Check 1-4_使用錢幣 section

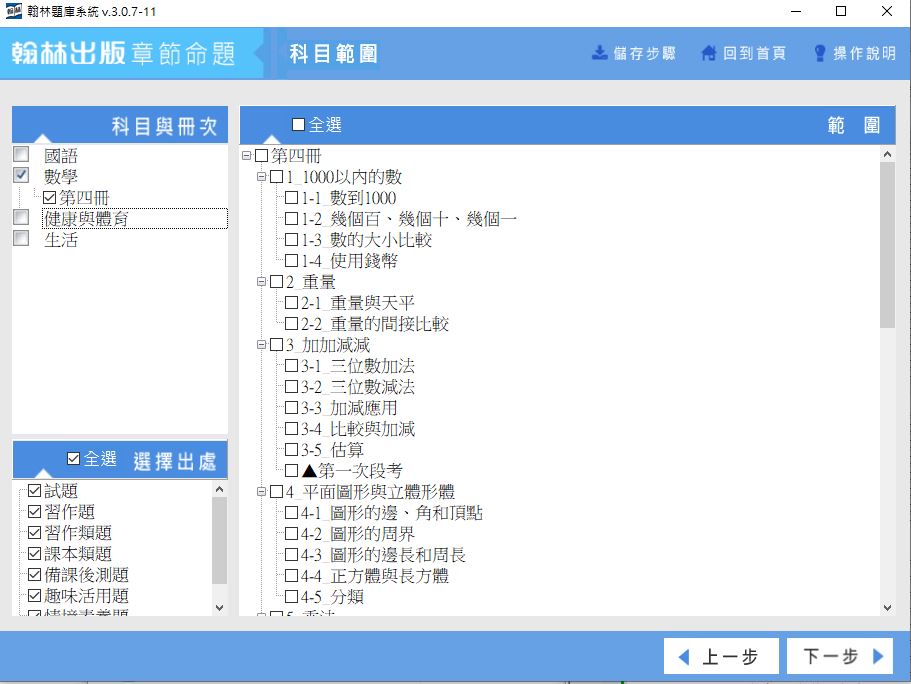pos(292,261)
